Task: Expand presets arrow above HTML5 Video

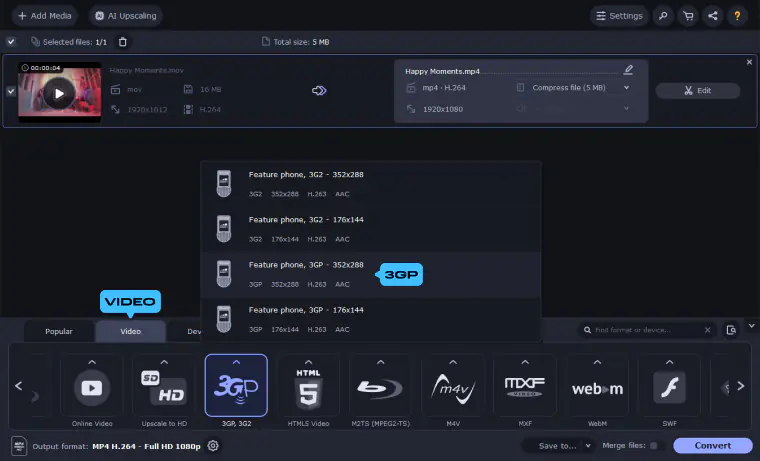Action: pyautogui.click(x=308, y=362)
